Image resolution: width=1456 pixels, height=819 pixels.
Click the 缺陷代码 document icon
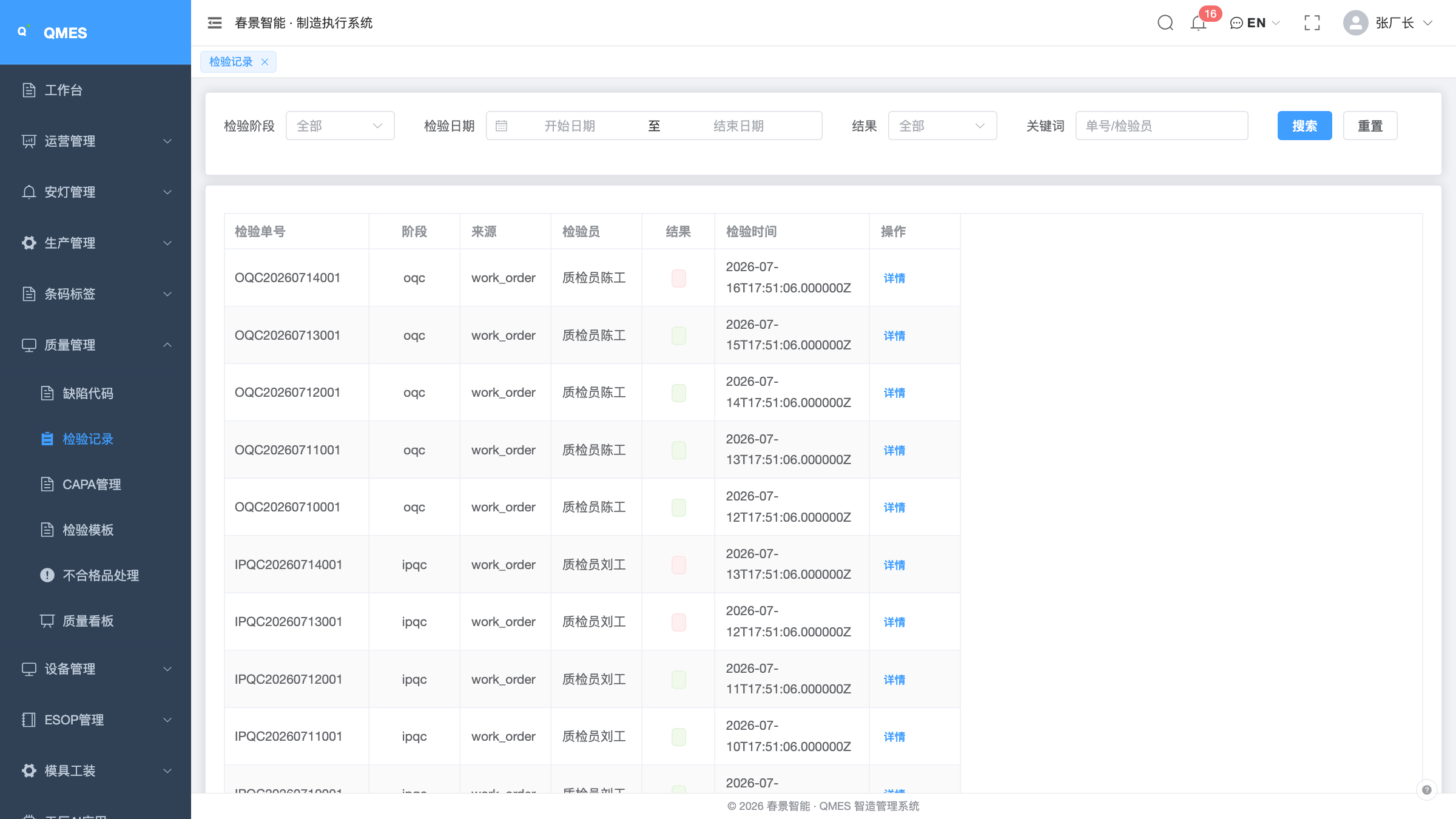47,393
